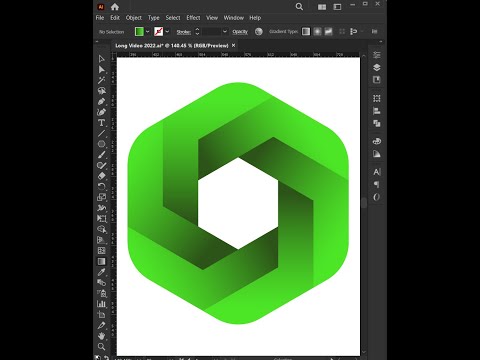Select the Hand tool
The height and width of the screenshot is (360, 480).
pyautogui.click(x=102, y=336)
